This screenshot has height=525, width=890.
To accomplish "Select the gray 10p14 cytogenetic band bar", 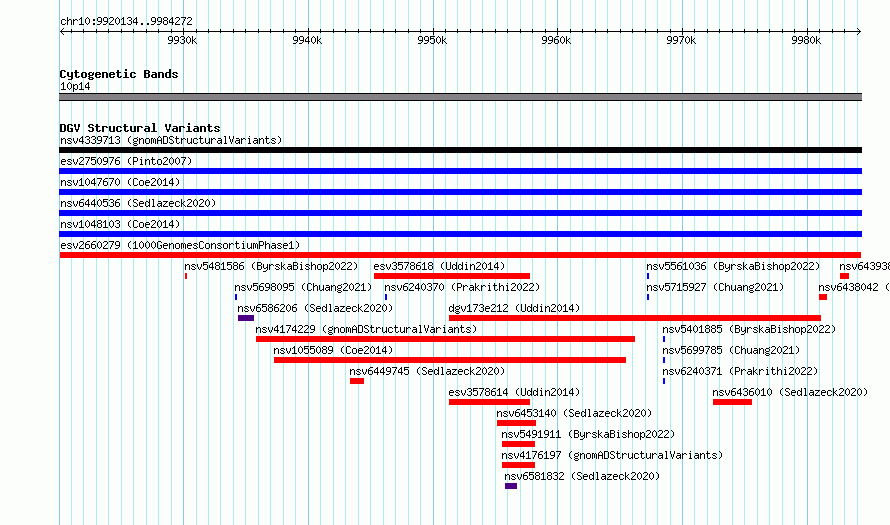I will point(460,97).
